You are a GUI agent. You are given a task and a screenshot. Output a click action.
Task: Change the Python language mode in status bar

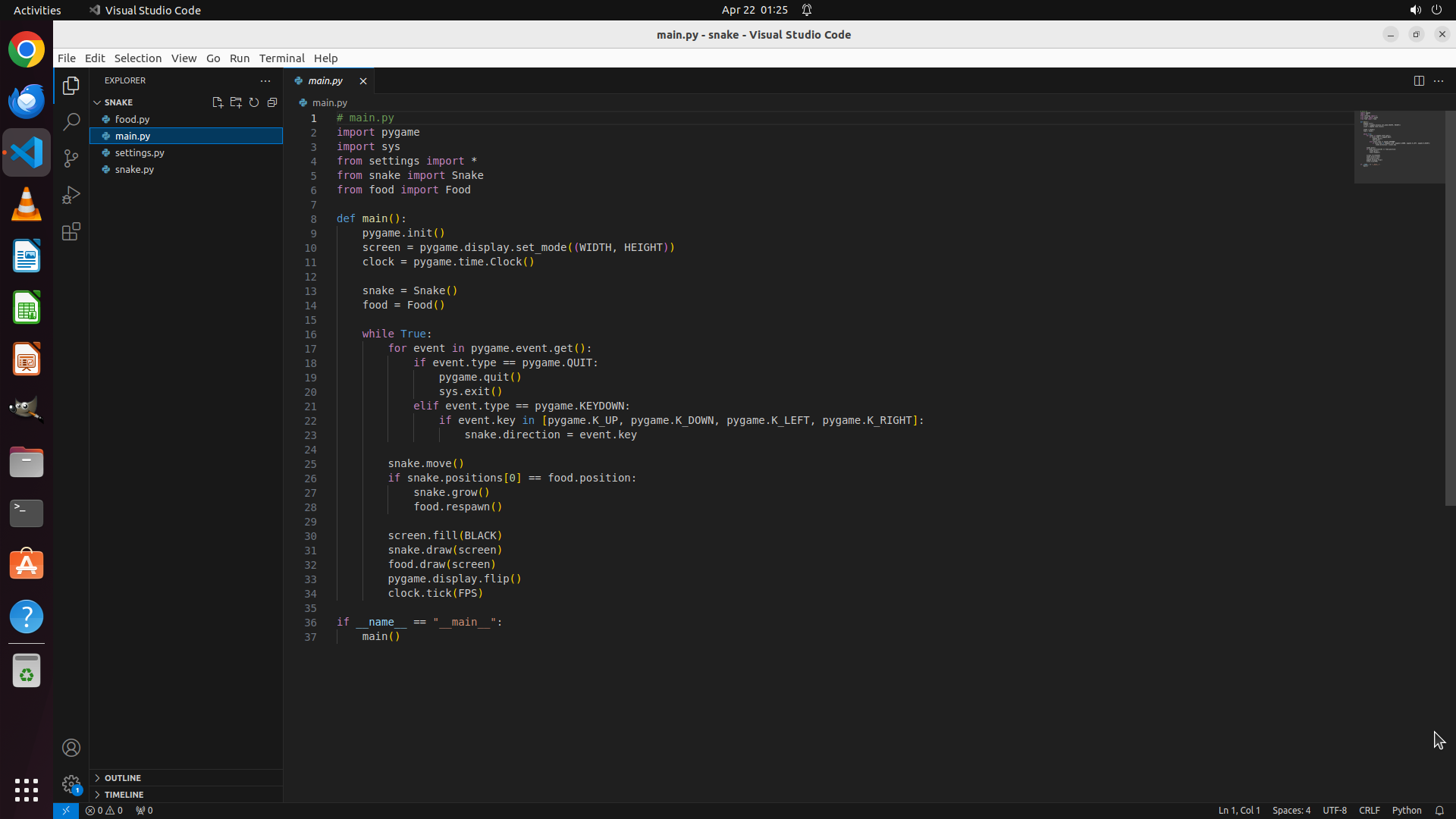1407,810
